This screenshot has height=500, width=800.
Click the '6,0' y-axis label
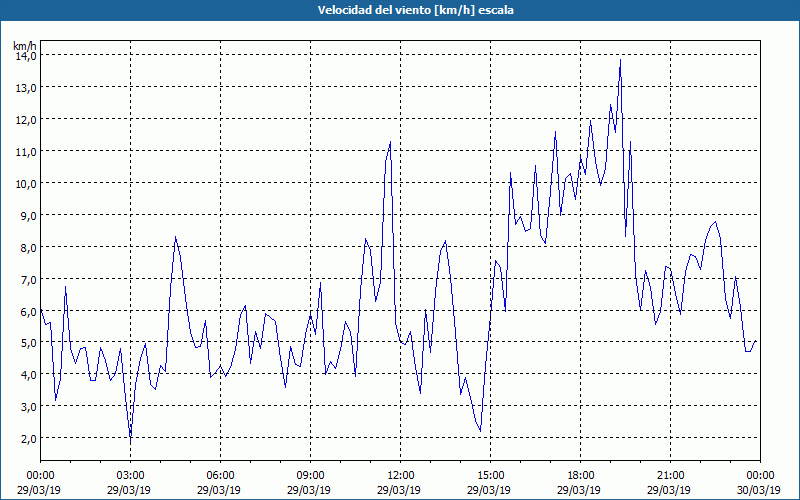click(28, 311)
